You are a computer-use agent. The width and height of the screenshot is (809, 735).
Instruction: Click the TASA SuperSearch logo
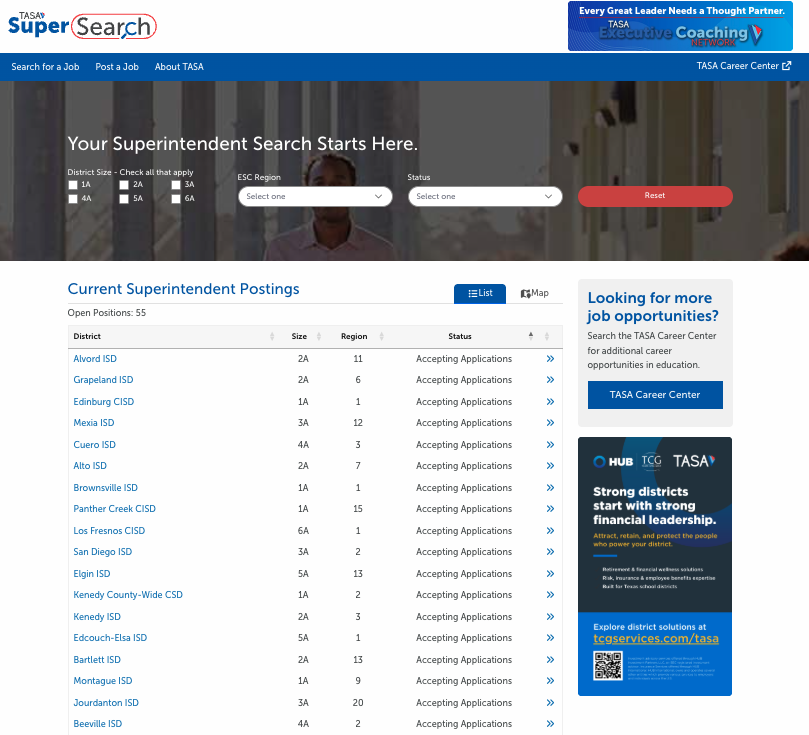(82, 26)
